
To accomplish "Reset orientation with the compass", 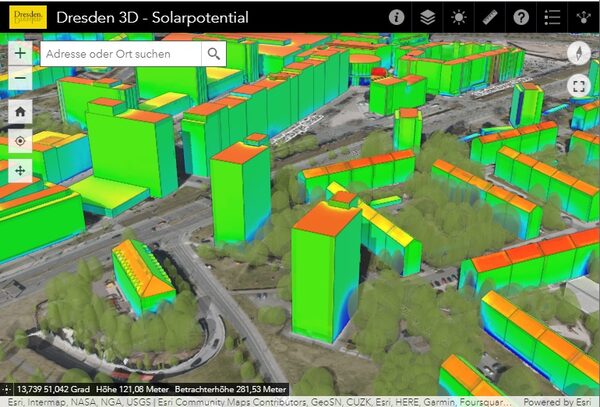I will point(579,54).
